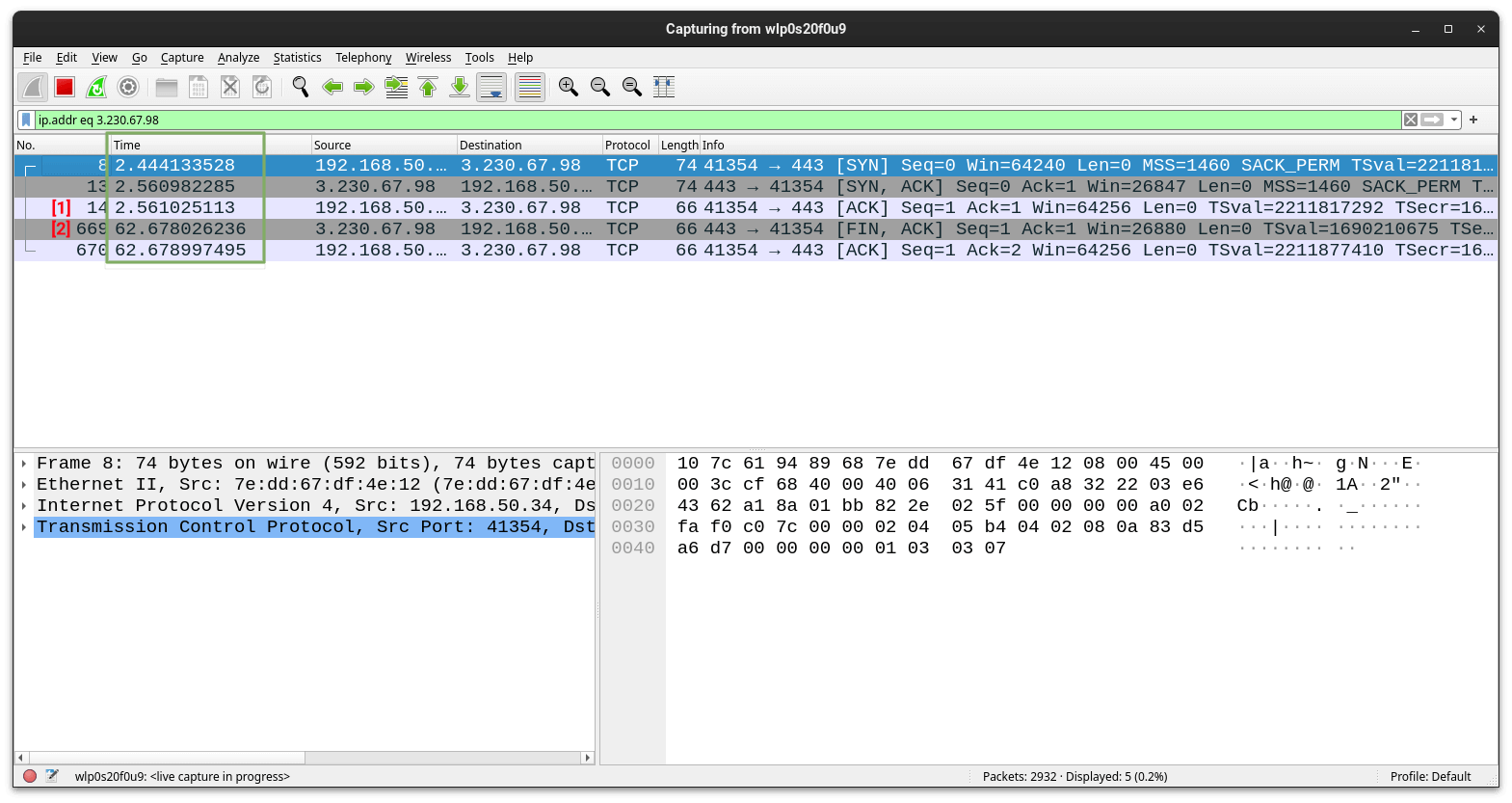The width and height of the screenshot is (1512, 803).
Task: Open the File menu
Action: point(32,58)
